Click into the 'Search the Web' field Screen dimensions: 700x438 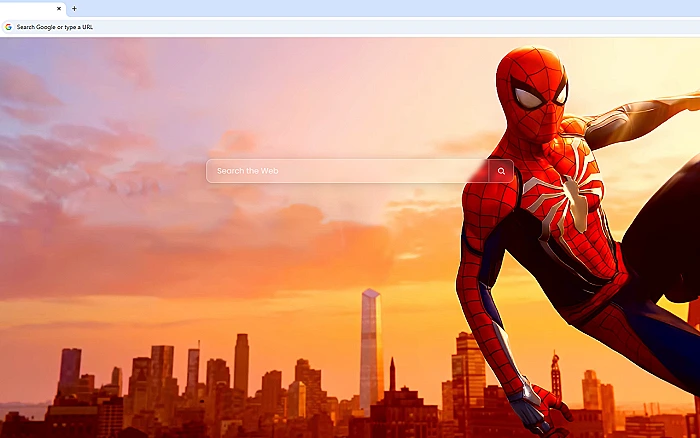pyautogui.click(x=347, y=171)
